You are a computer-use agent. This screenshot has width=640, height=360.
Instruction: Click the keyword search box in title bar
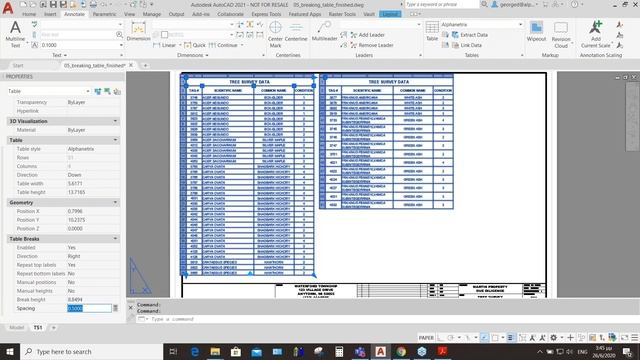[442, 4]
